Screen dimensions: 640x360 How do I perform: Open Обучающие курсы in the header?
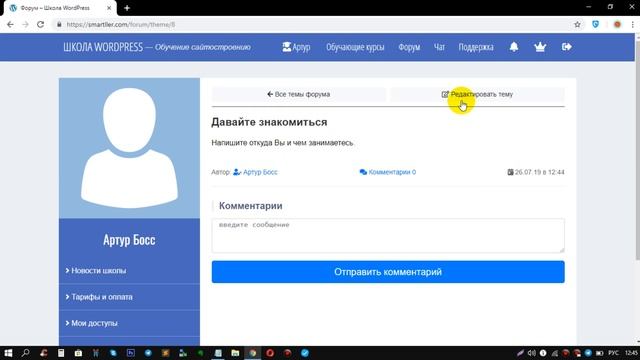355,47
